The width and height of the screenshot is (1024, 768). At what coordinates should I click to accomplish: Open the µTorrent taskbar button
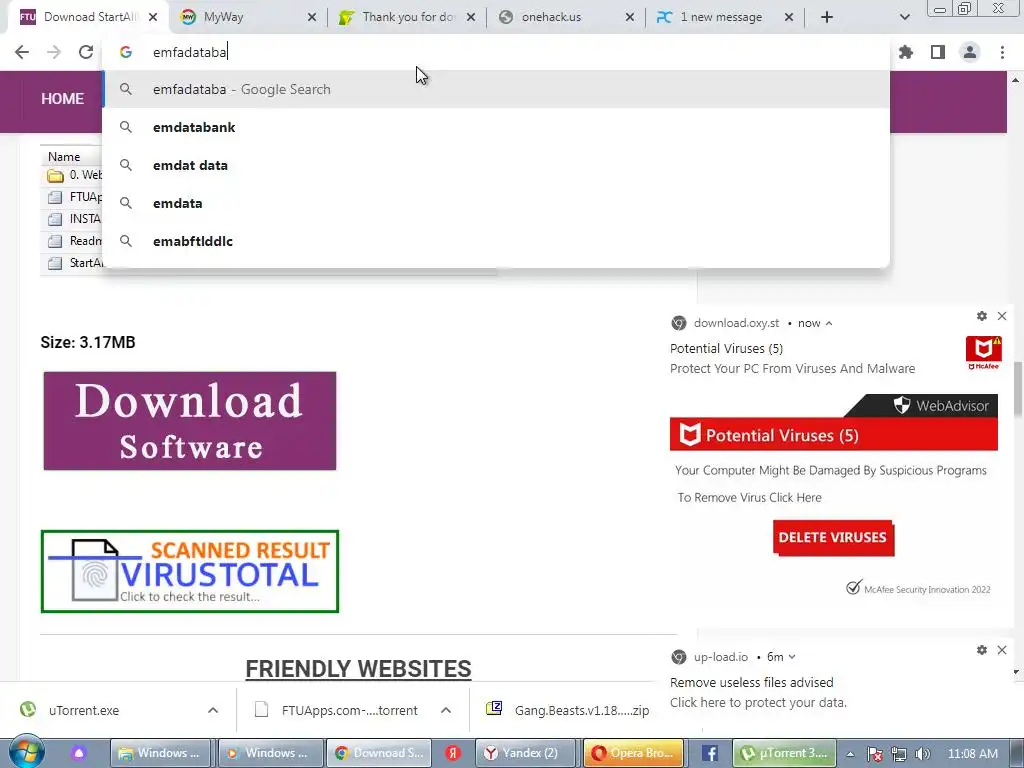click(x=786, y=753)
